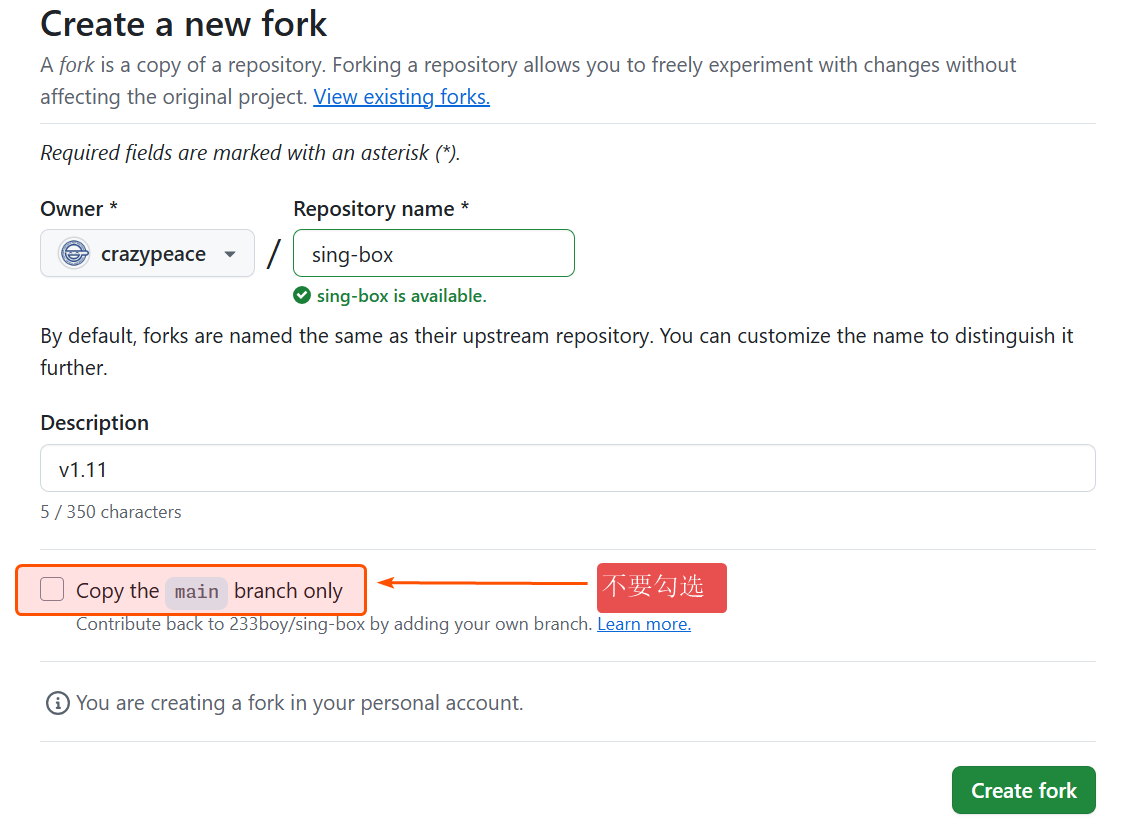This screenshot has width=1128, height=836.
Task: Toggle the Copy main branch only checkbox
Action: [x=52, y=590]
